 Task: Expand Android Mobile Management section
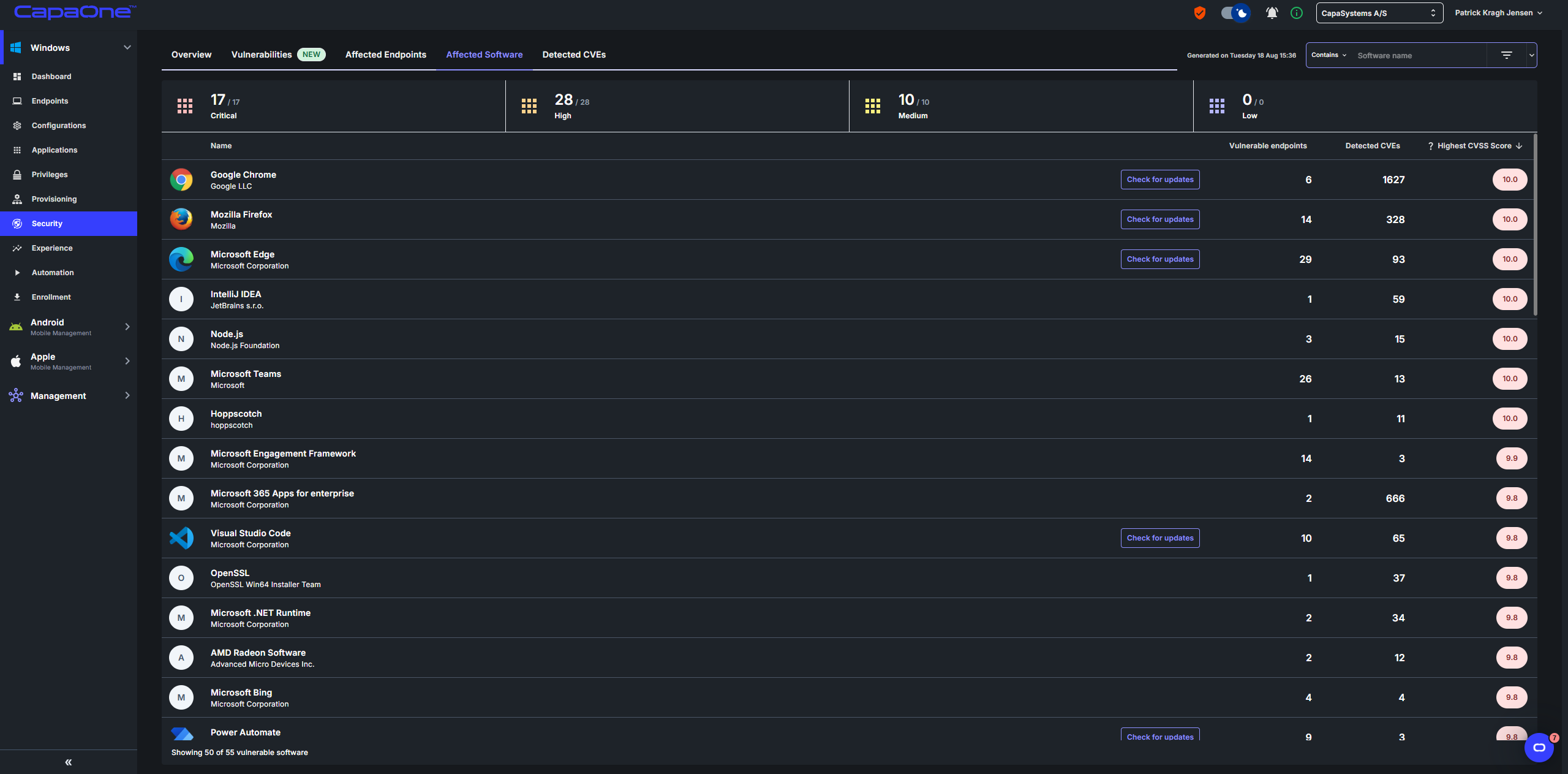69,327
